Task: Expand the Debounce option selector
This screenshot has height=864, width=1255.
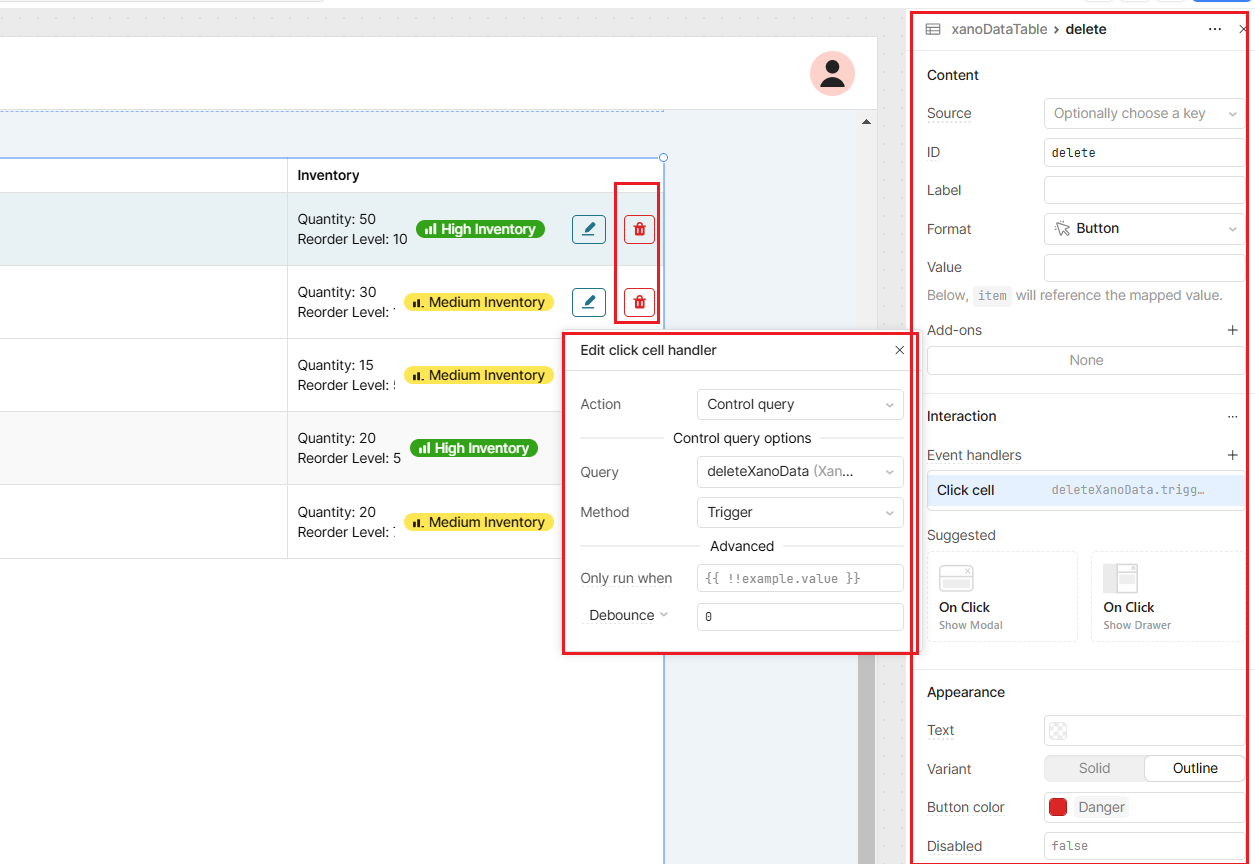Action: pyautogui.click(x=628, y=615)
